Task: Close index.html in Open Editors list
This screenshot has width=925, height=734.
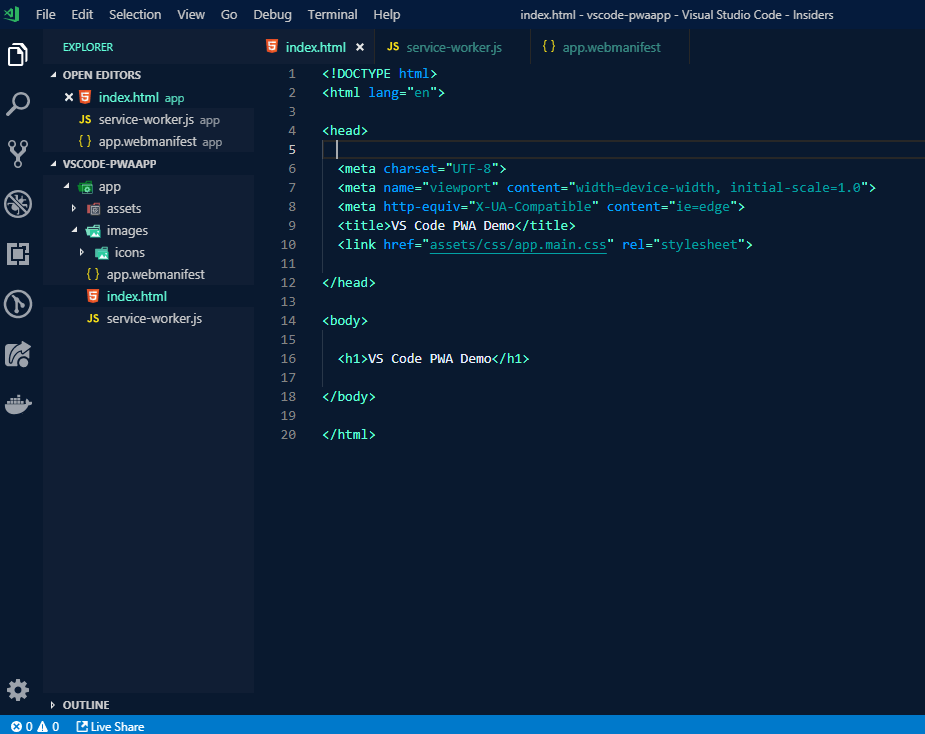Action: 69,97
